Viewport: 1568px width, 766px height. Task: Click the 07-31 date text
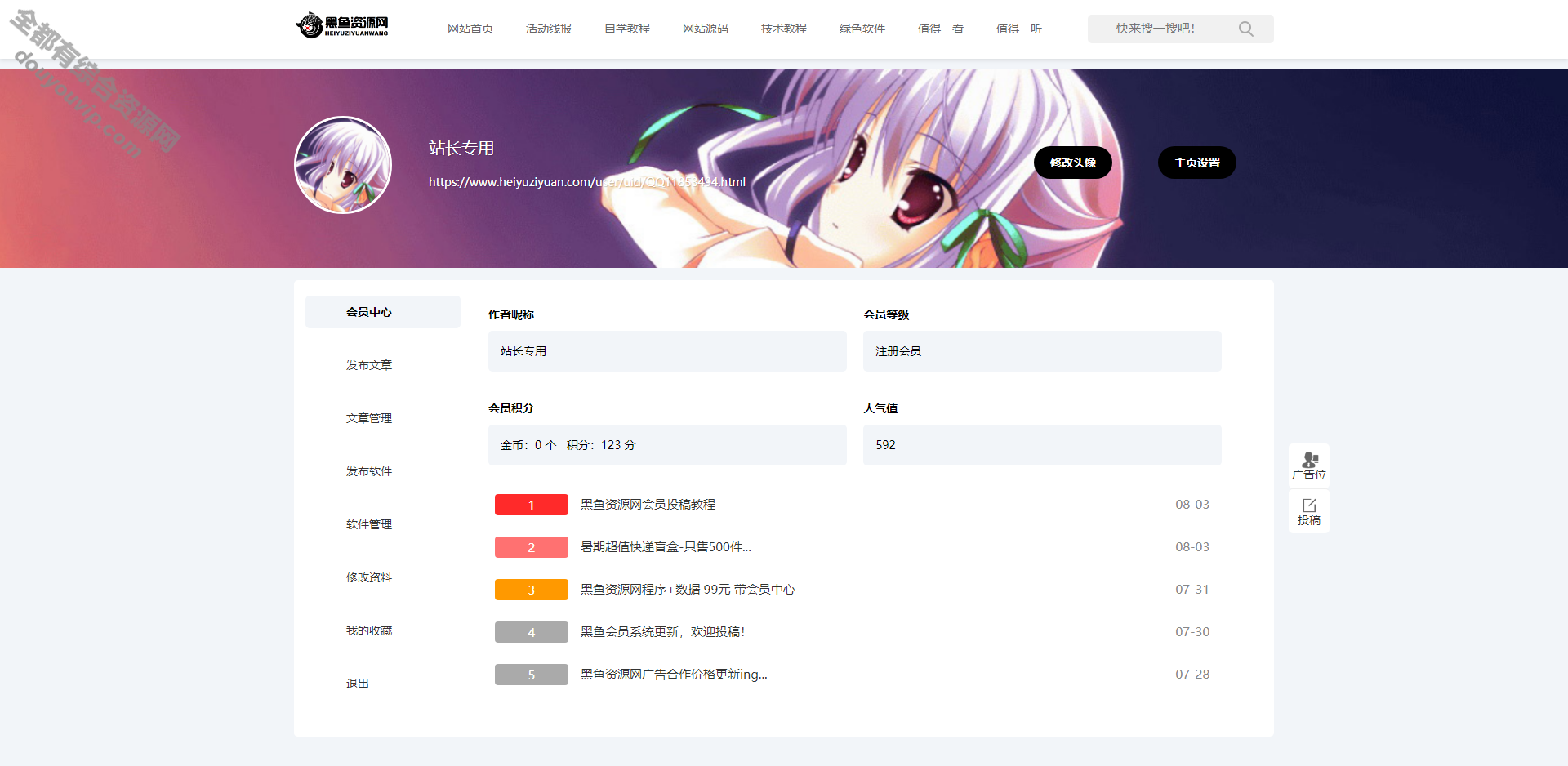[1192, 590]
